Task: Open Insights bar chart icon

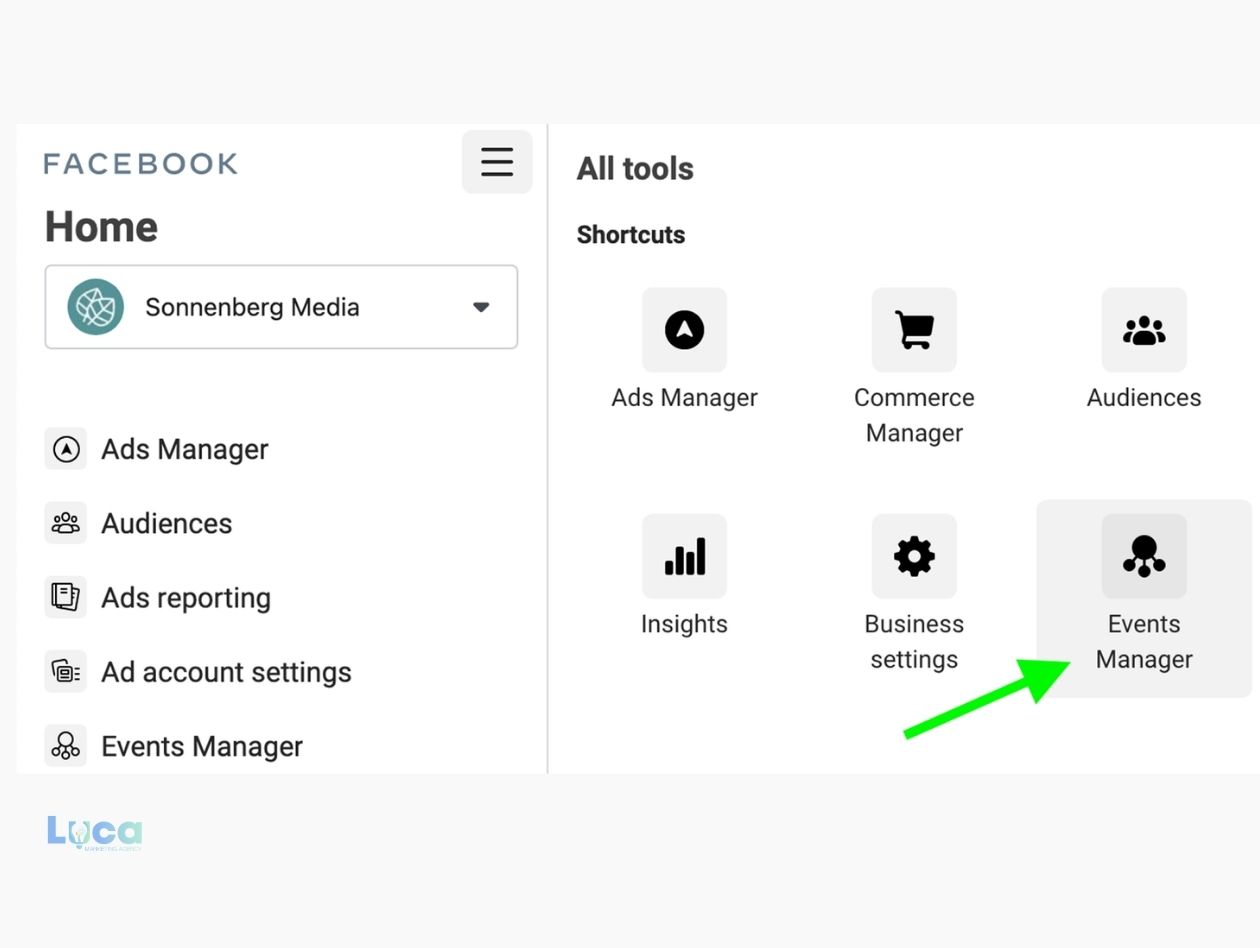Action: click(x=684, y=556)
